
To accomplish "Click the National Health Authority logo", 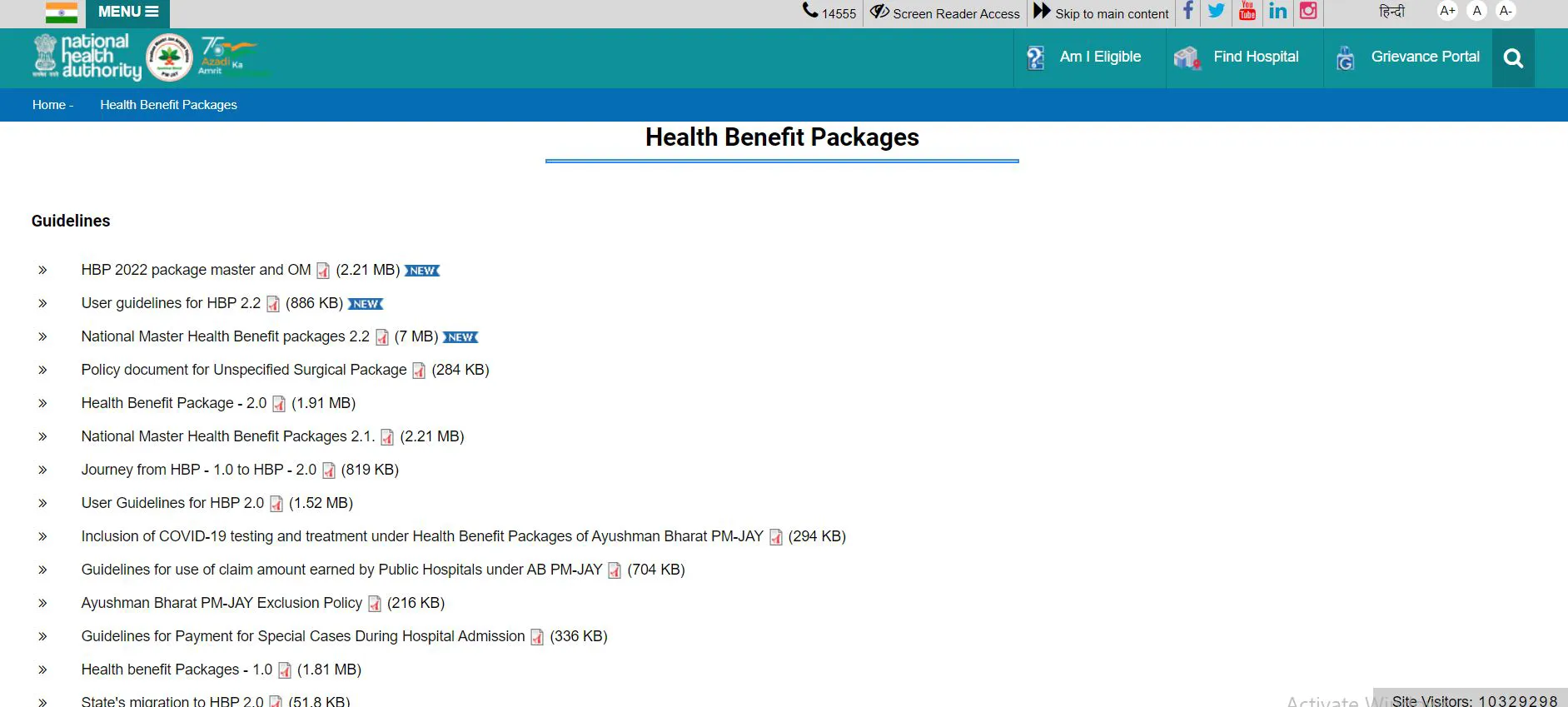I will pyautogui.click(x=87, y=57).
